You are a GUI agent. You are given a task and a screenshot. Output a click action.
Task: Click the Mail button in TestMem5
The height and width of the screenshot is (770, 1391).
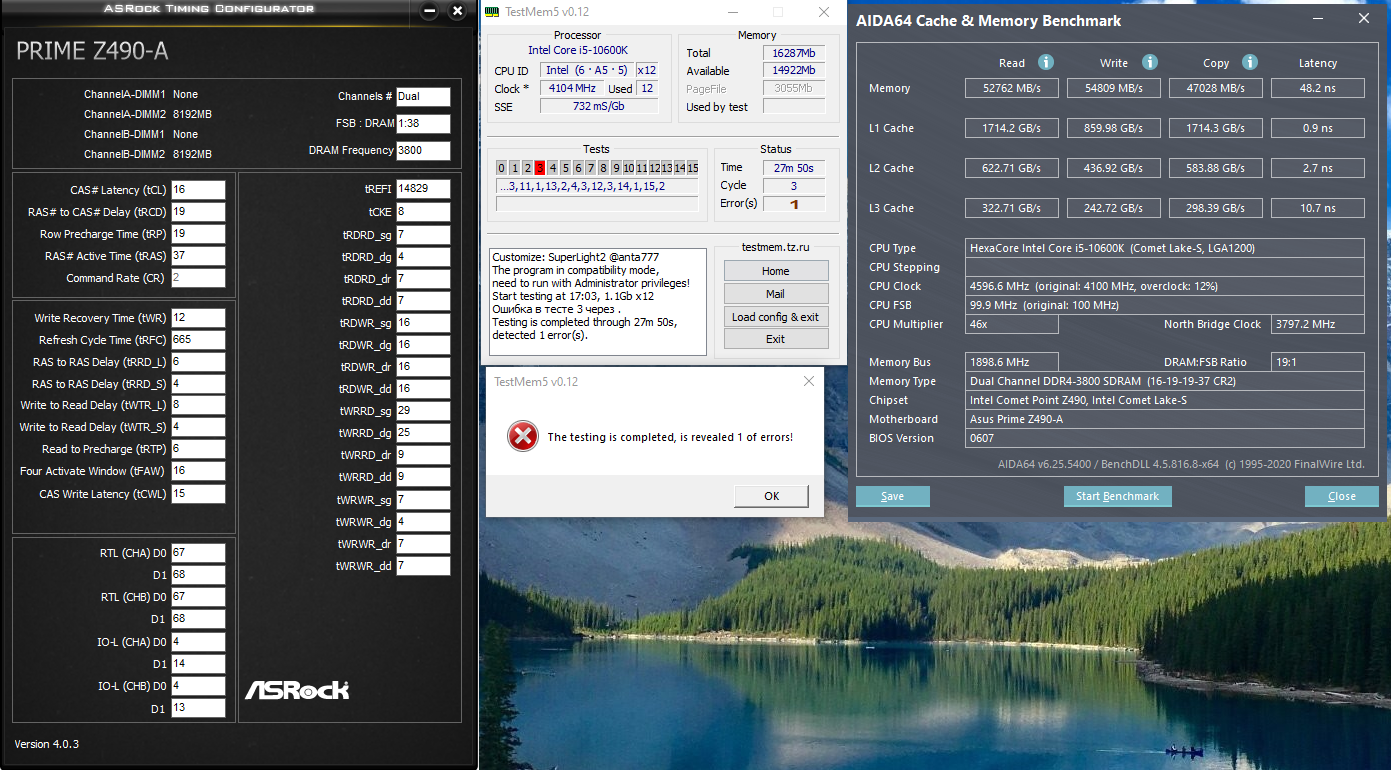pyautogui.click(x=776, y=294)
